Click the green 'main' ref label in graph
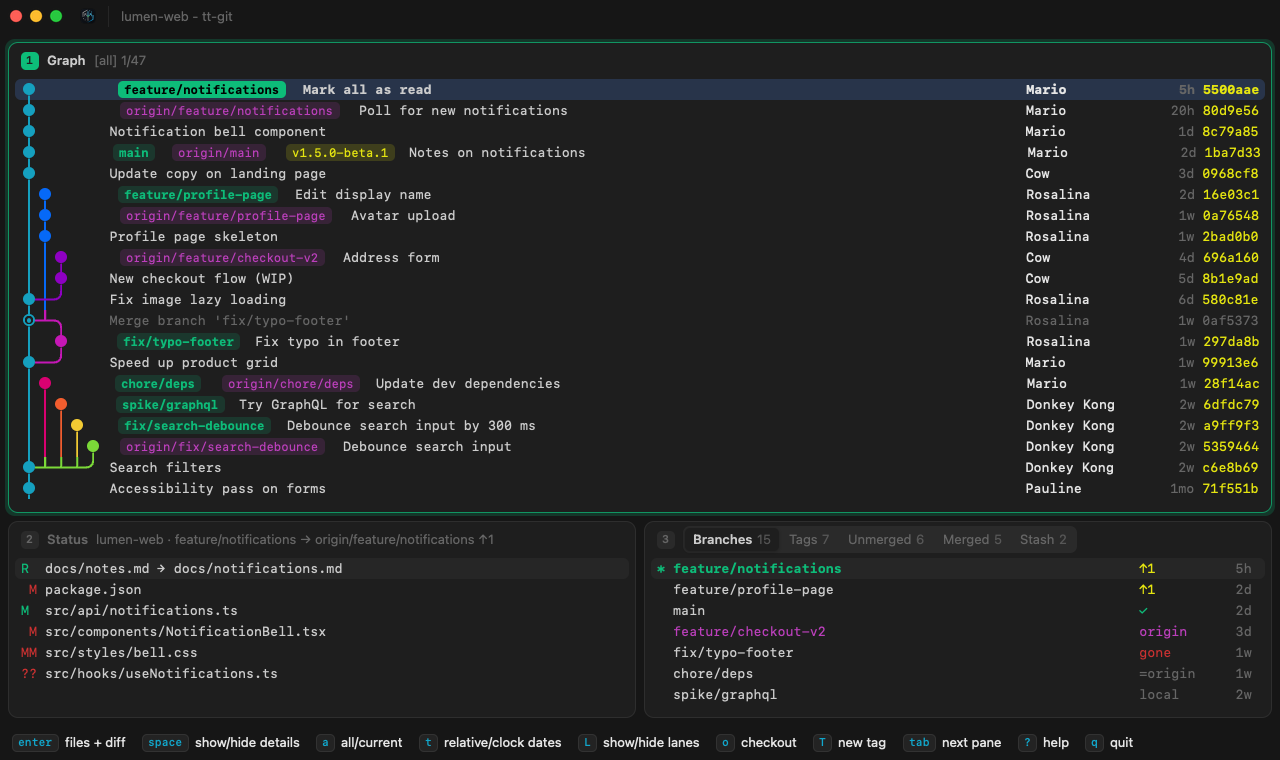Screen dimensions: 1280x760 pos(133,152)
